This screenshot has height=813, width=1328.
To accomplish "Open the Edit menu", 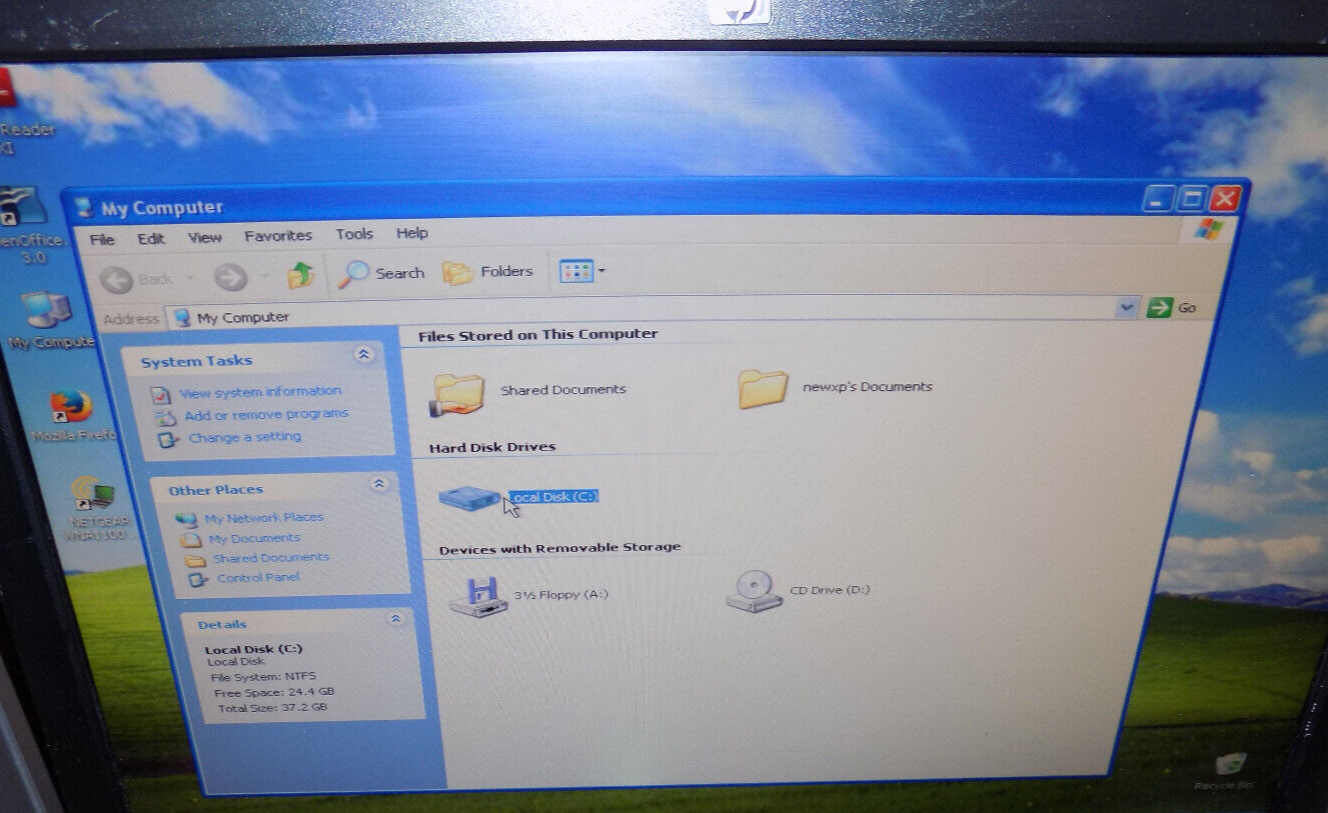I will (x=151, y=239).
